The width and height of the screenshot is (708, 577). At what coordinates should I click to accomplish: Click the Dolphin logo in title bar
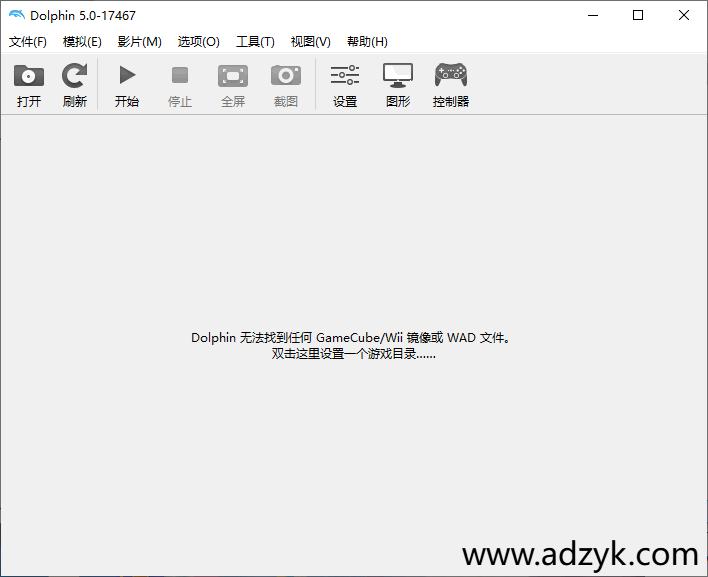(16, 15)
